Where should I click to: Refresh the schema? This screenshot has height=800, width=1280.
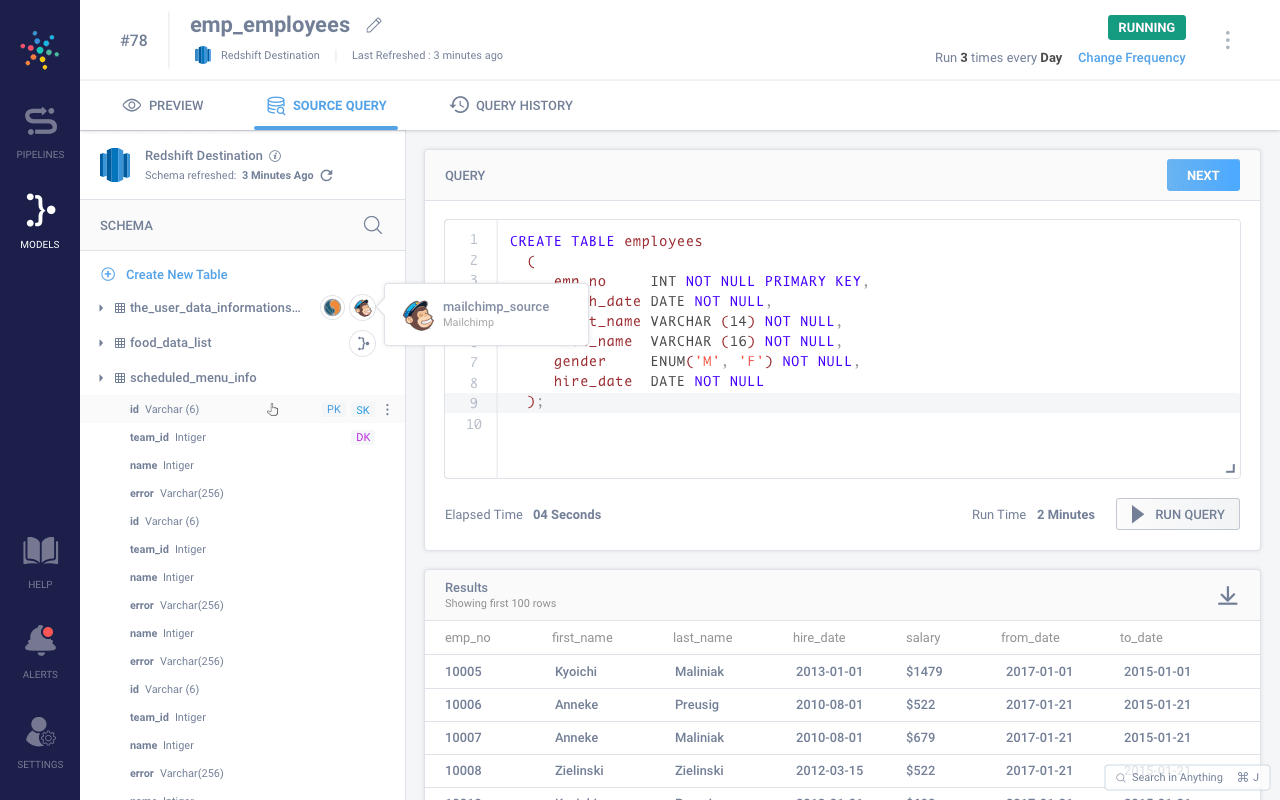click(326, 175)
